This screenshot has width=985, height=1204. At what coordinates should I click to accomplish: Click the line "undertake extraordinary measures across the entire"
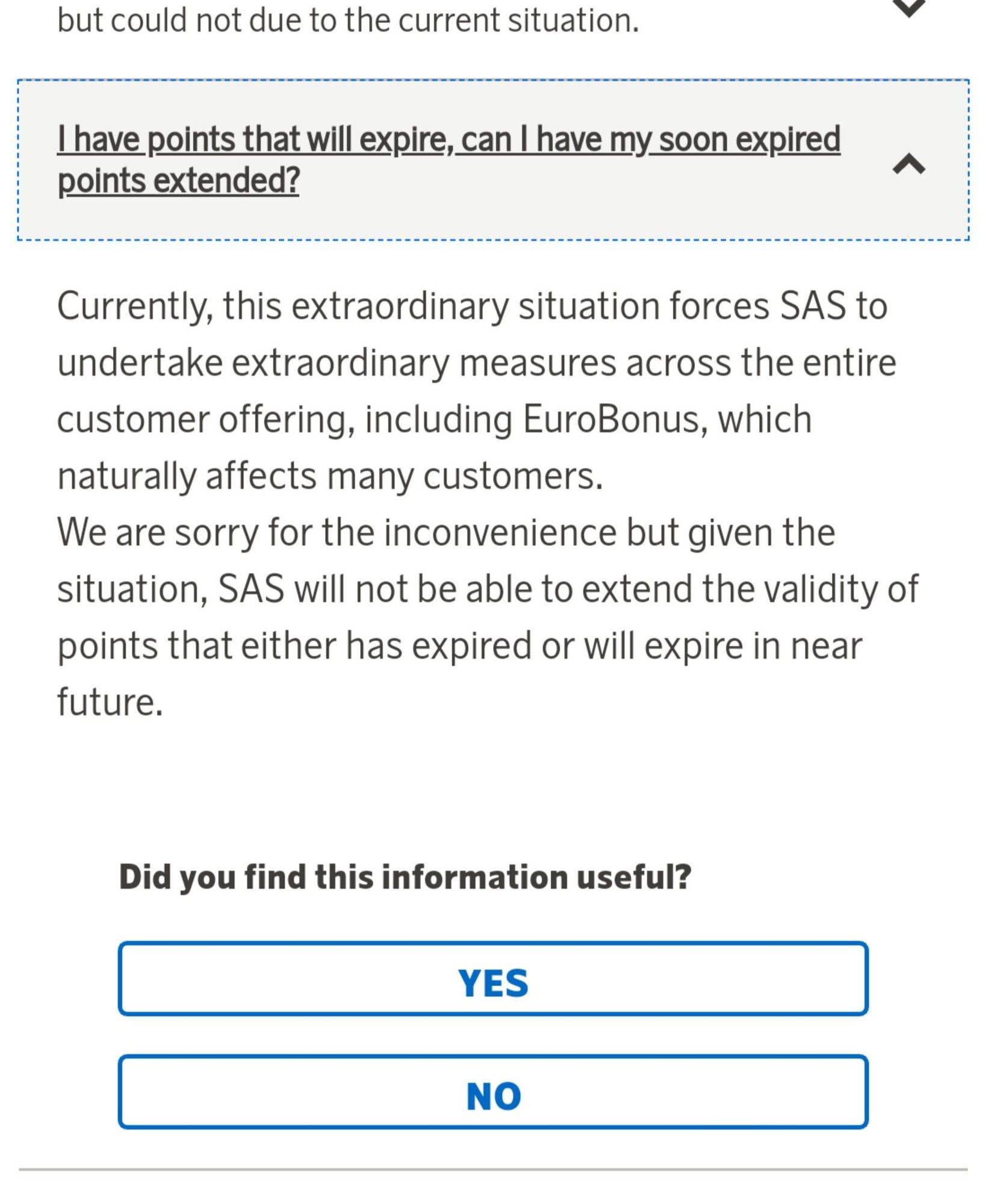coord(477,363)
